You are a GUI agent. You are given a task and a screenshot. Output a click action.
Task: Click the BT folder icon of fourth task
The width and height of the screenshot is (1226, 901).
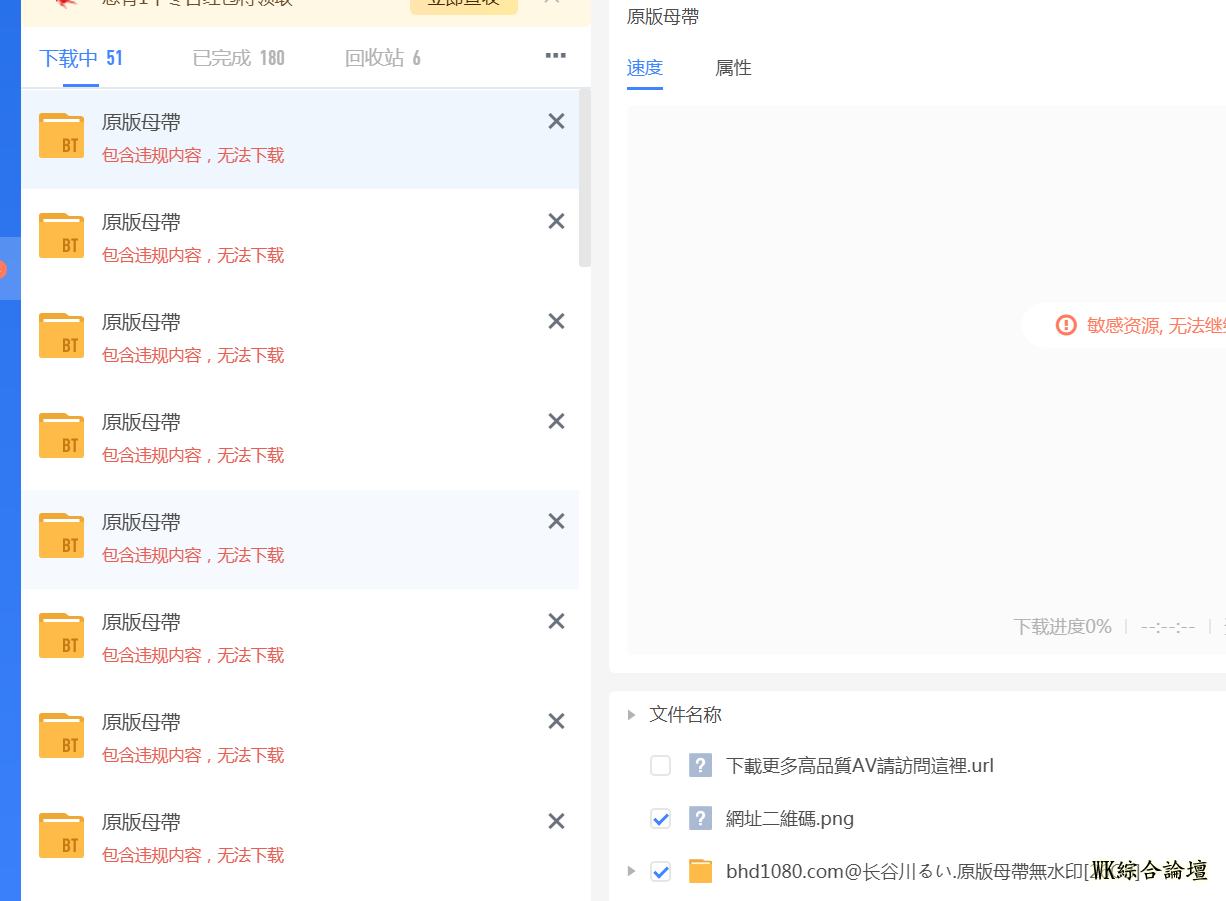(x=61, y=436)
